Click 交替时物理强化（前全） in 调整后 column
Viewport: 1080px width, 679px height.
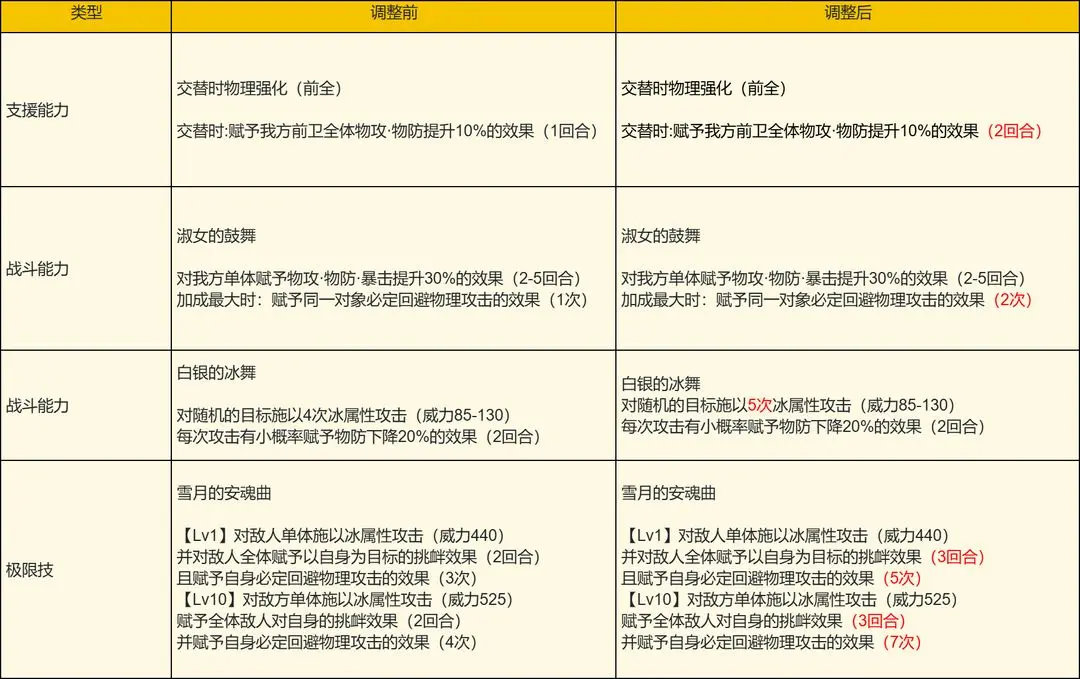point(704,88)
